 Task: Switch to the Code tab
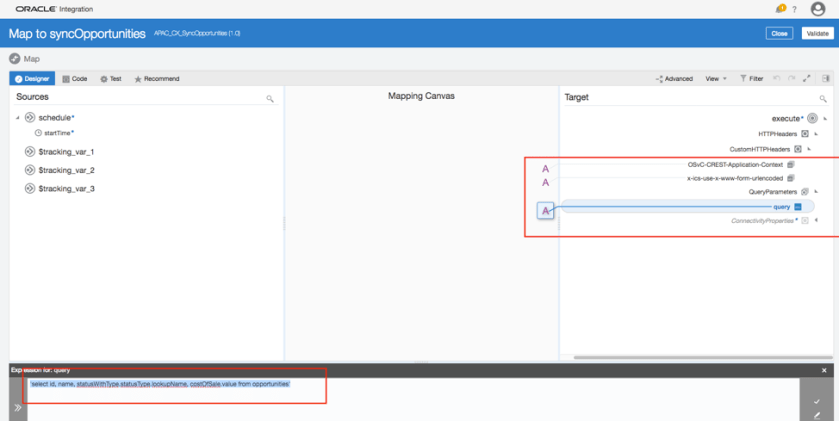(75, 78)
